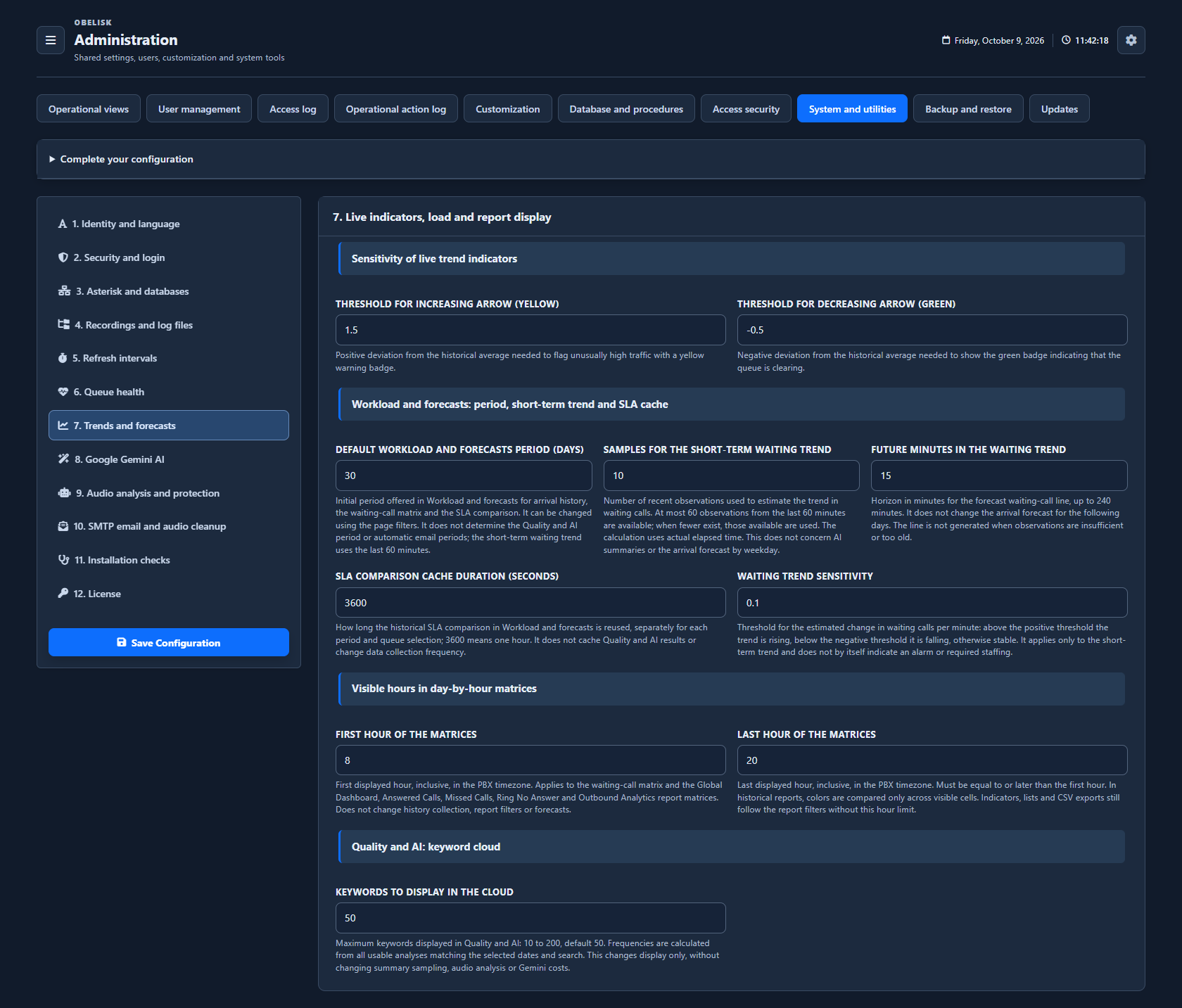Open the Updates tab
The height and width of the screenshot is (1008, 1182).
[1060, 109]
